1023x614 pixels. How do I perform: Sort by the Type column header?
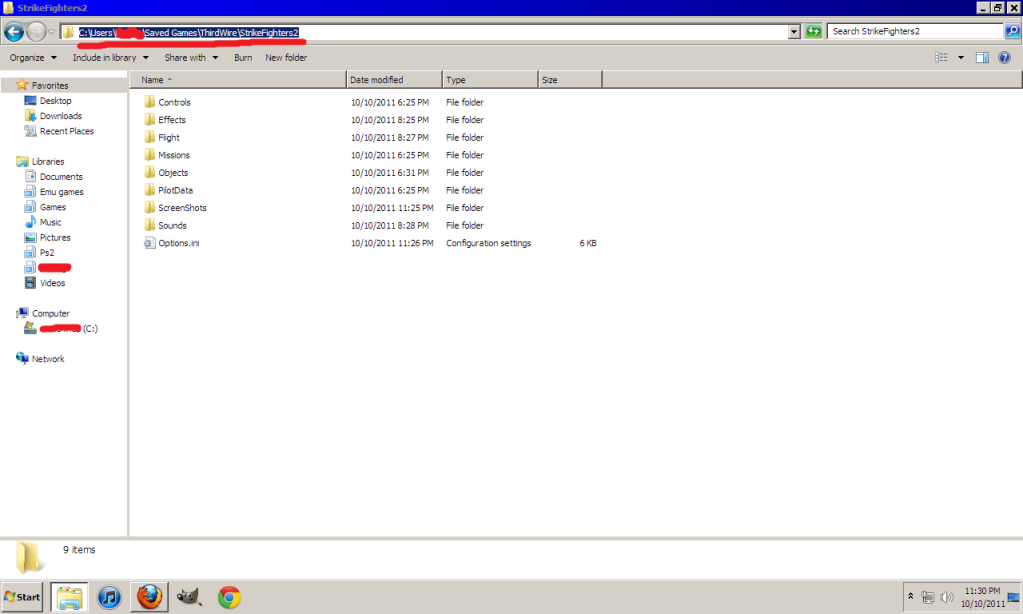[x=490, y=80]
